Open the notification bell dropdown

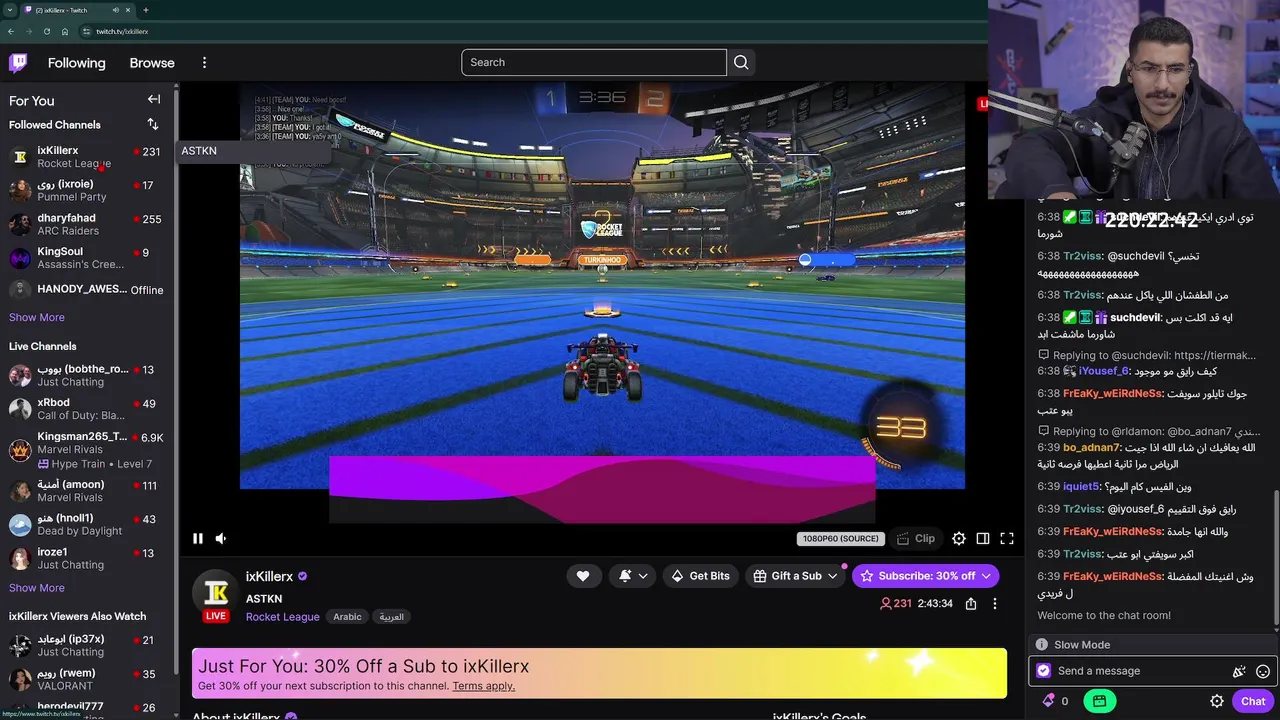(633, 576)
